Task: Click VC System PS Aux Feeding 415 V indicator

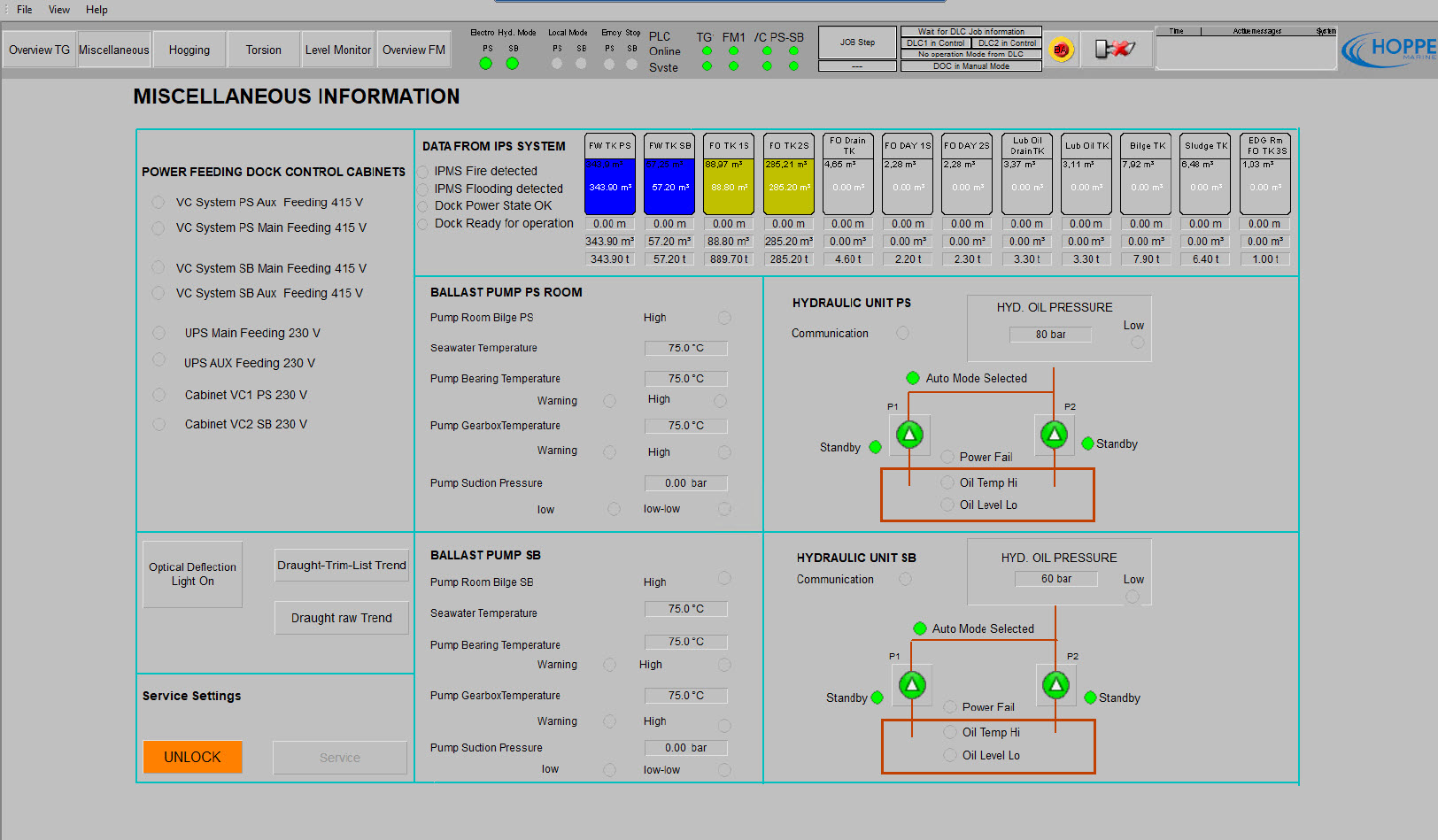Action: [x=158, y=203]
